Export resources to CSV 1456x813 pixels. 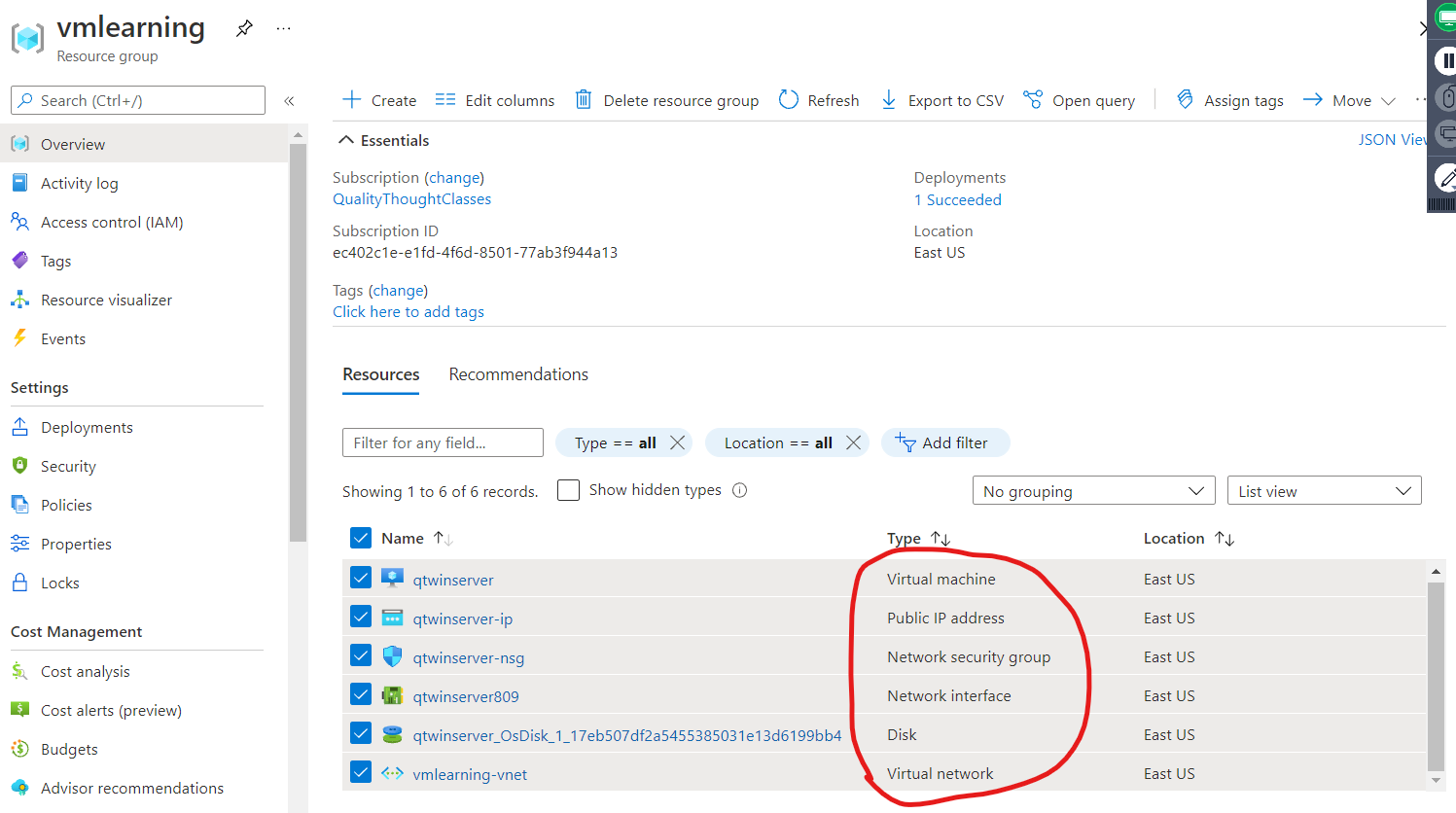point(941,100)
